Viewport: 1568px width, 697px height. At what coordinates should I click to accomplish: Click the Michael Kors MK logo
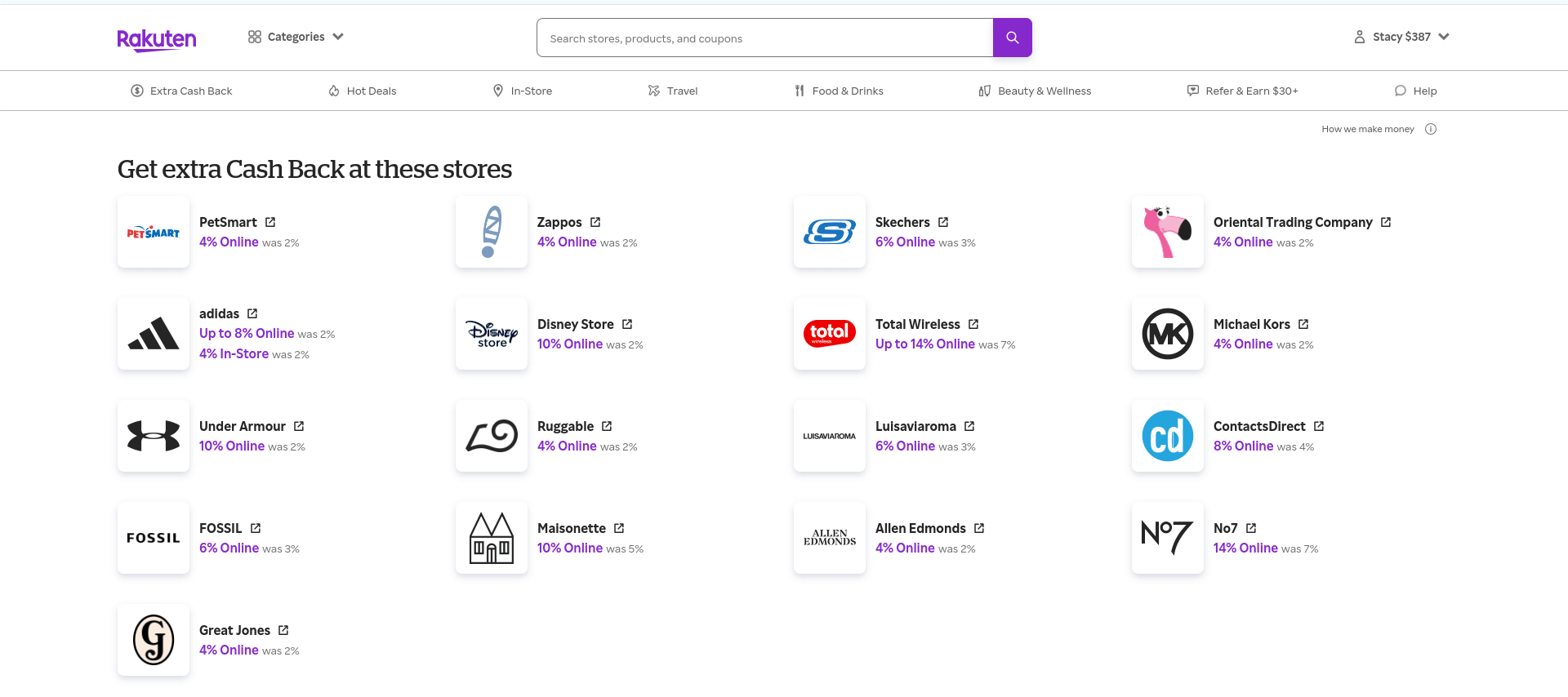(x=1168, y=334)
